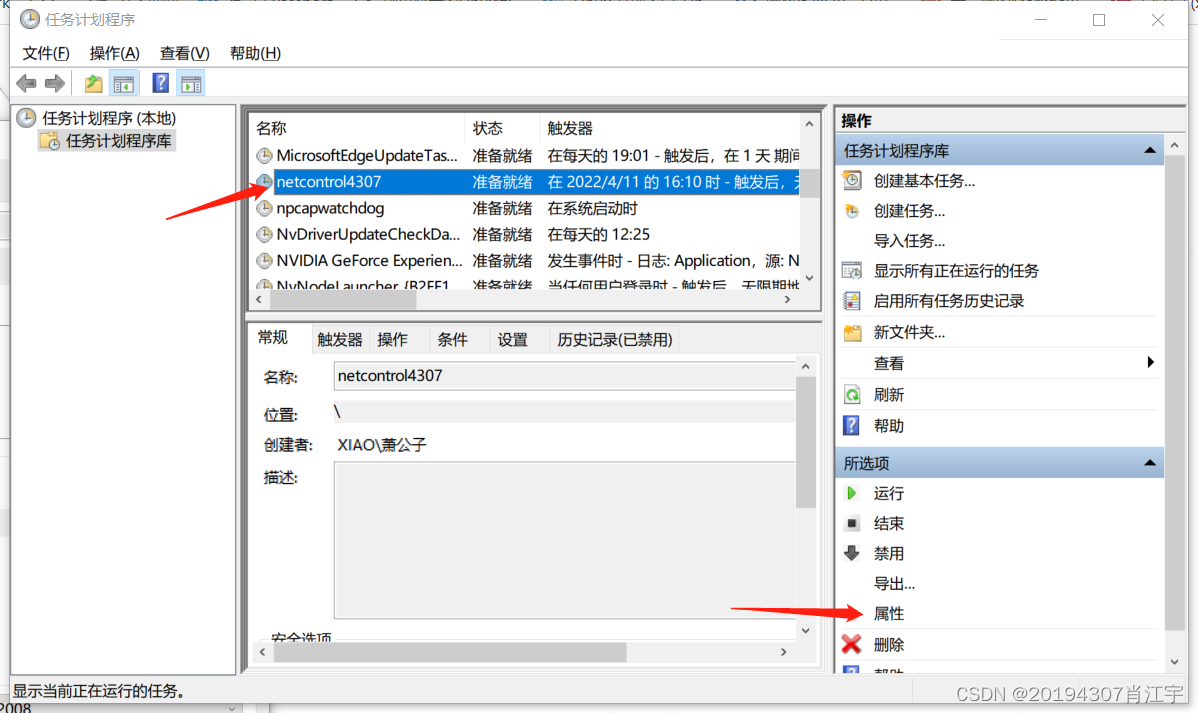Click the forward arrow toolbar icon
Screen dimensions: 1198x713
point(54,83)
